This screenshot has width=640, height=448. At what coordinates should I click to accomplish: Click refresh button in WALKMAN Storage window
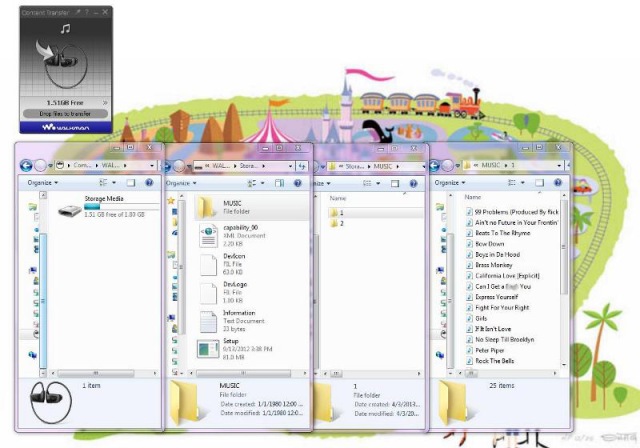point(302,166)
